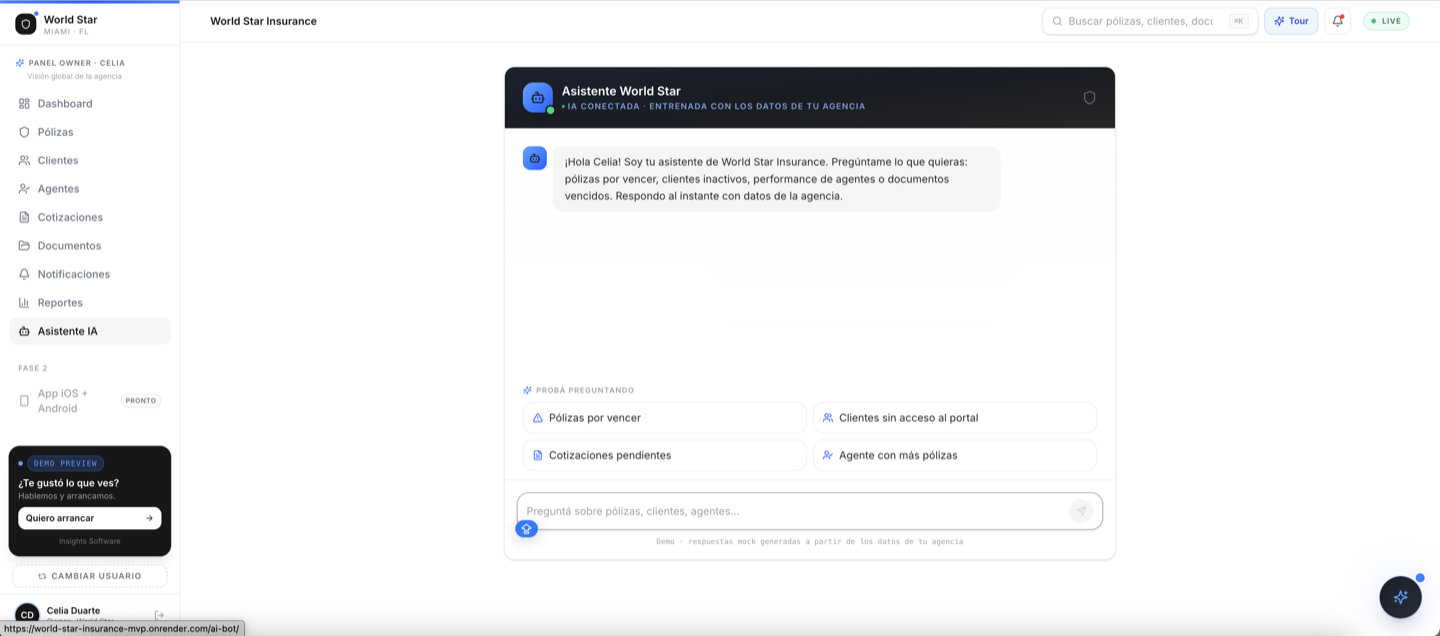
Task: Click Cambiar Usuario button
Action: coord(90,576)
